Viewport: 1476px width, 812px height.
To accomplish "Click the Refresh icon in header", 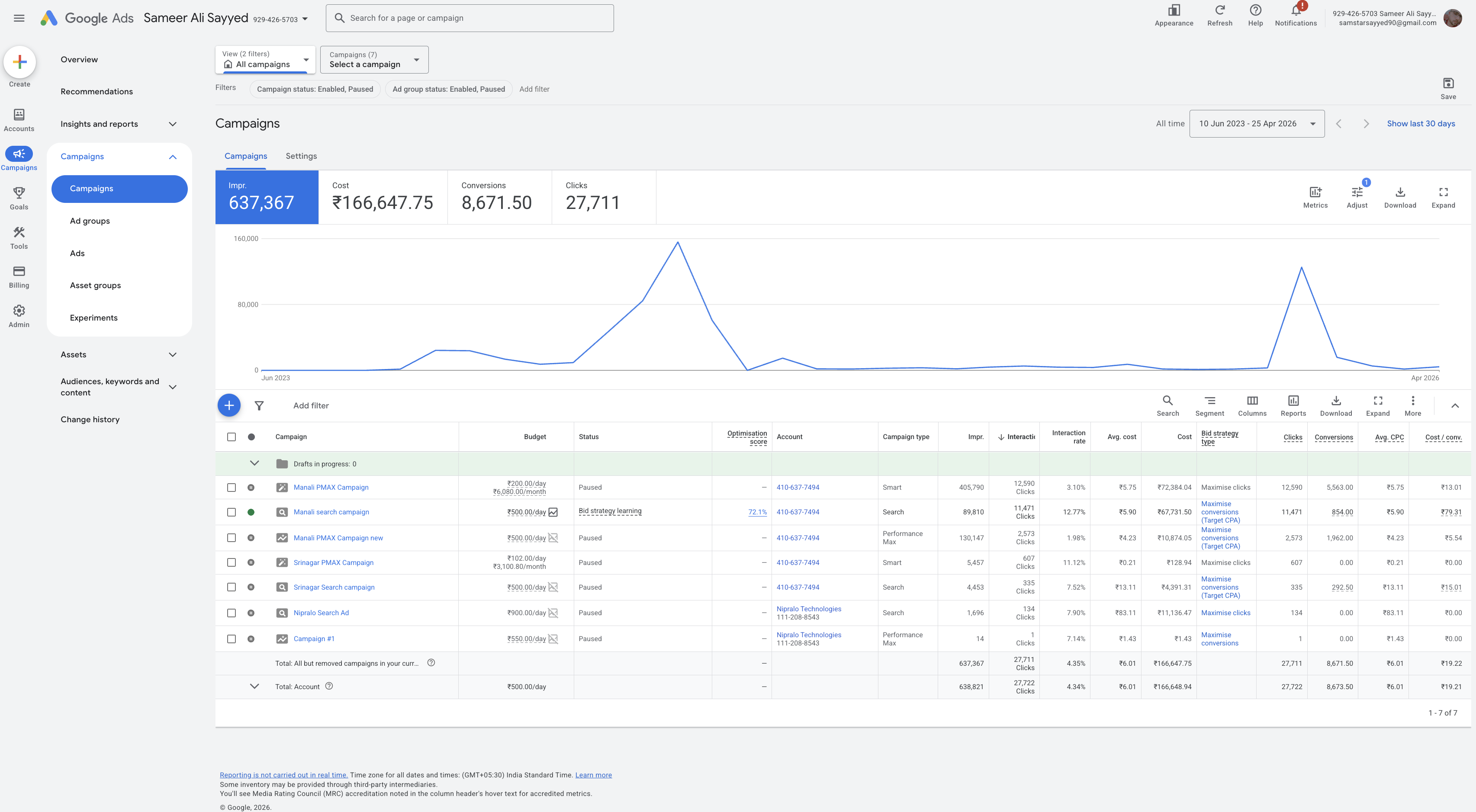I will [x=1219, y=10].
